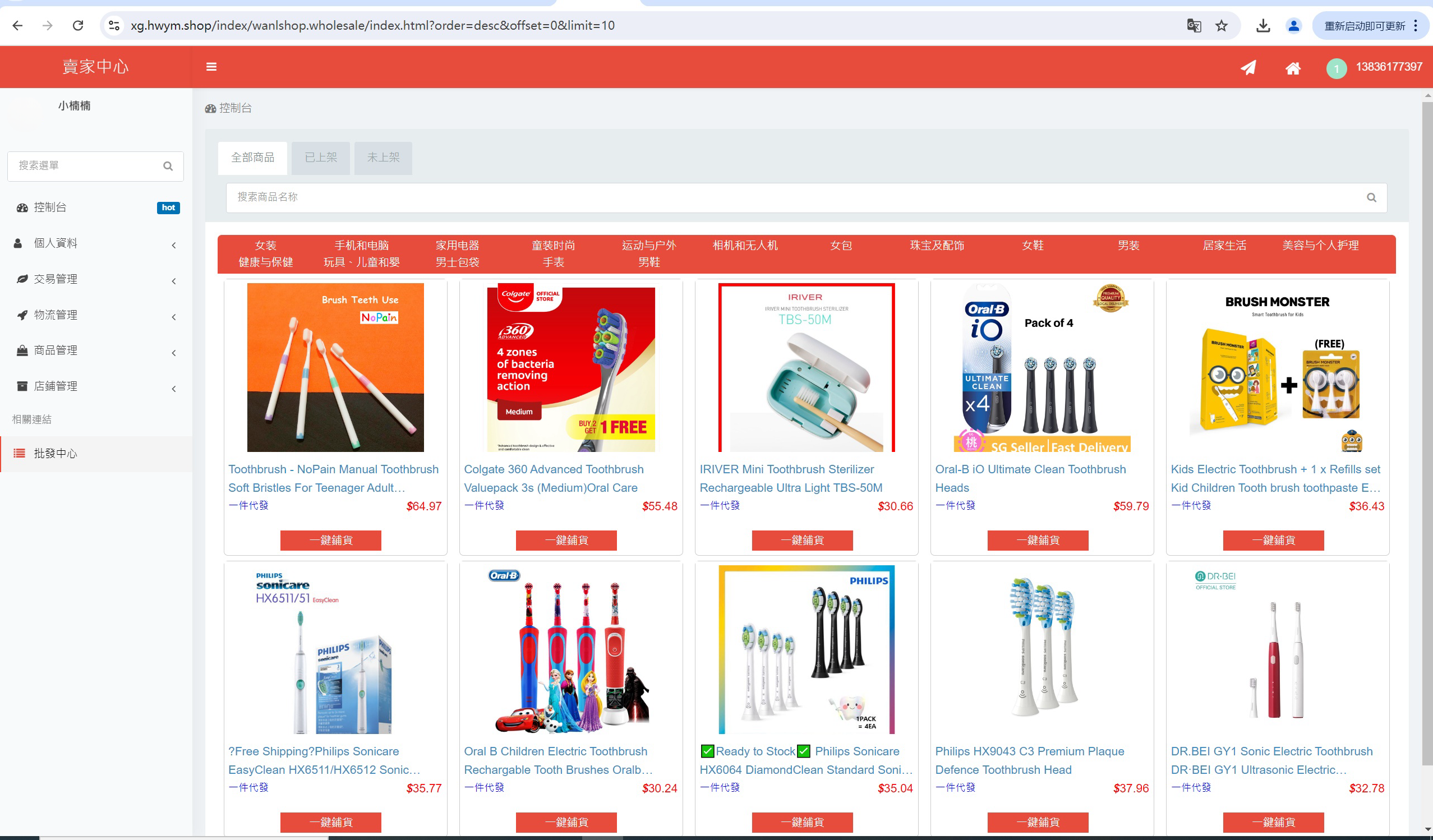The height and width of the screenshot is (840, 1433).
Task: Click browser translate page icon
Action: [1194, 26]
